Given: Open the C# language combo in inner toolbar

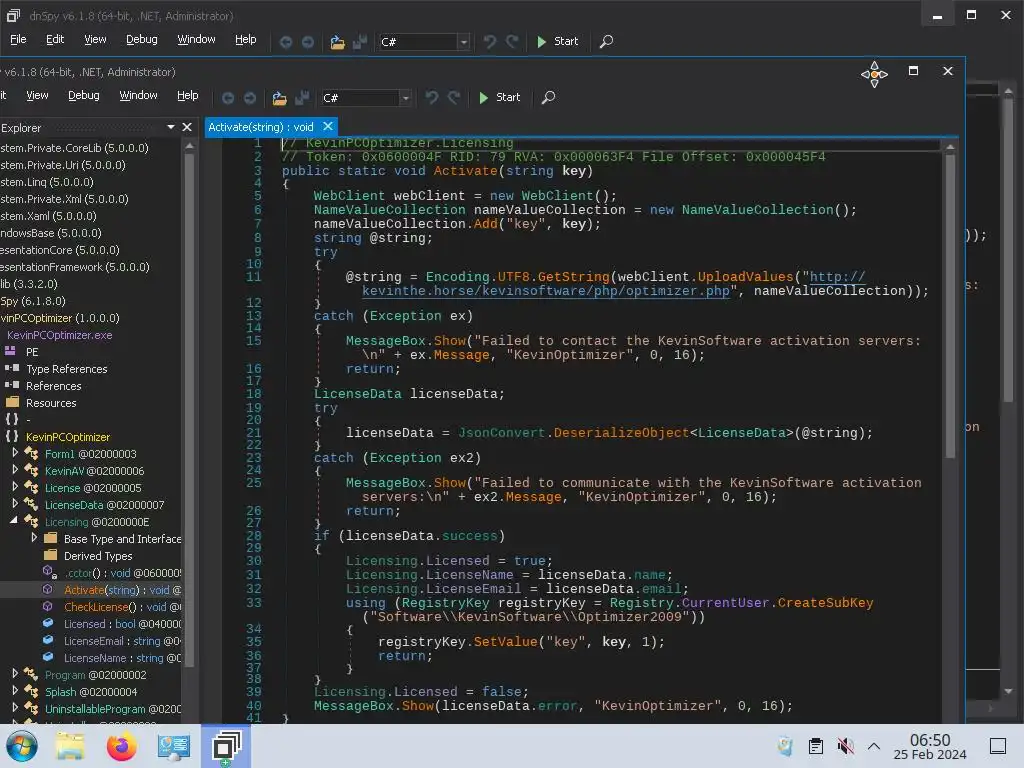Looking at the screenshot, I should click(x=366, y=98).
